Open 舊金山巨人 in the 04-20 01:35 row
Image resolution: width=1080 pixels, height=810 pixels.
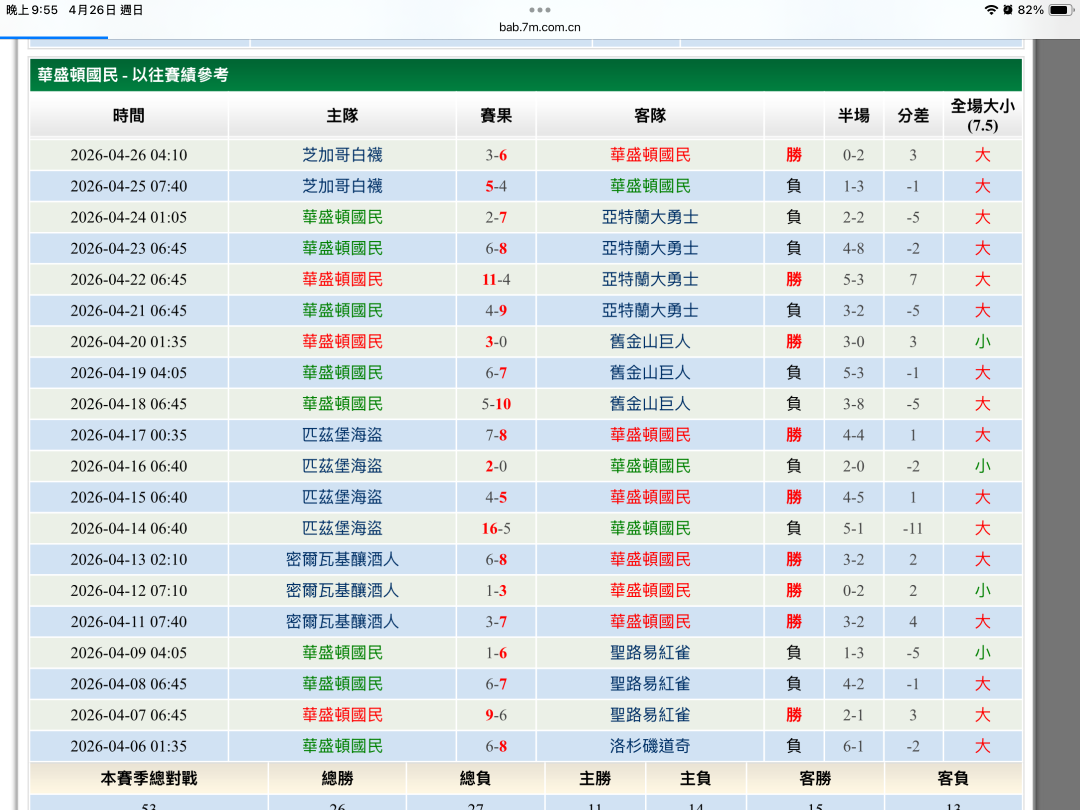[650, 341]
